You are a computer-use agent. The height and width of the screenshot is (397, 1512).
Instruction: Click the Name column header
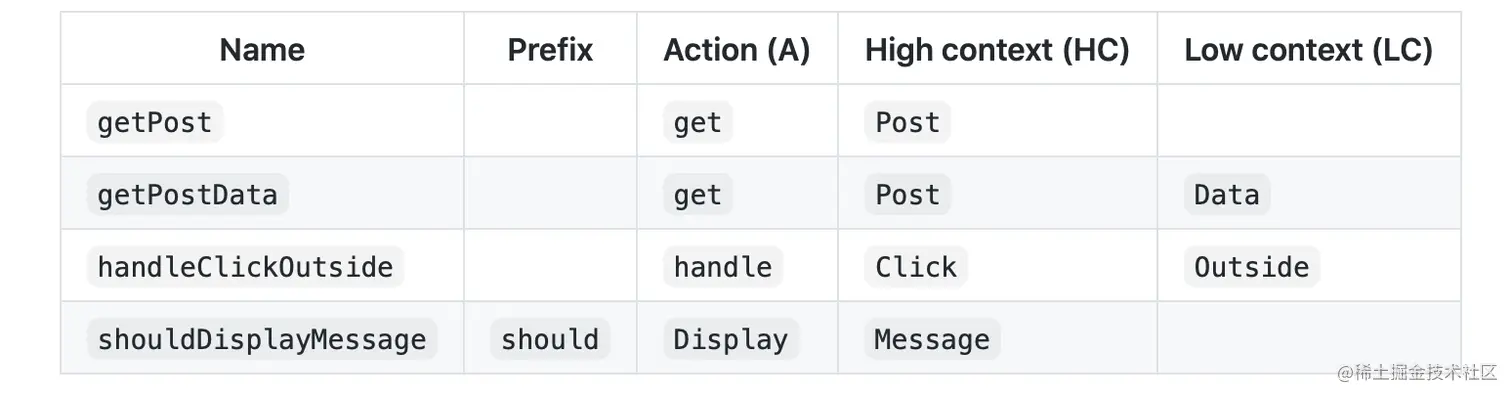(x=262, y=49)
